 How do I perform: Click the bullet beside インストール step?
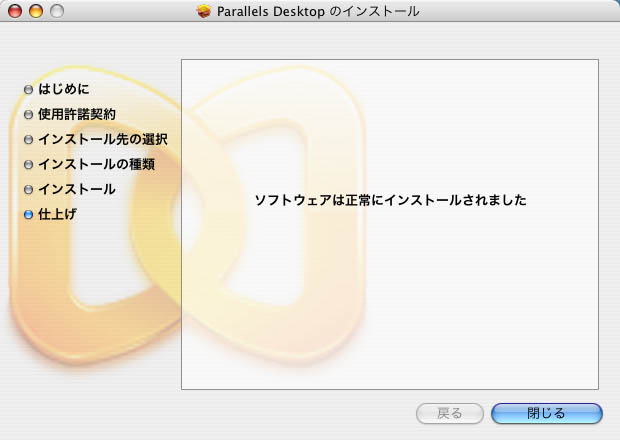tap(28, 189)
